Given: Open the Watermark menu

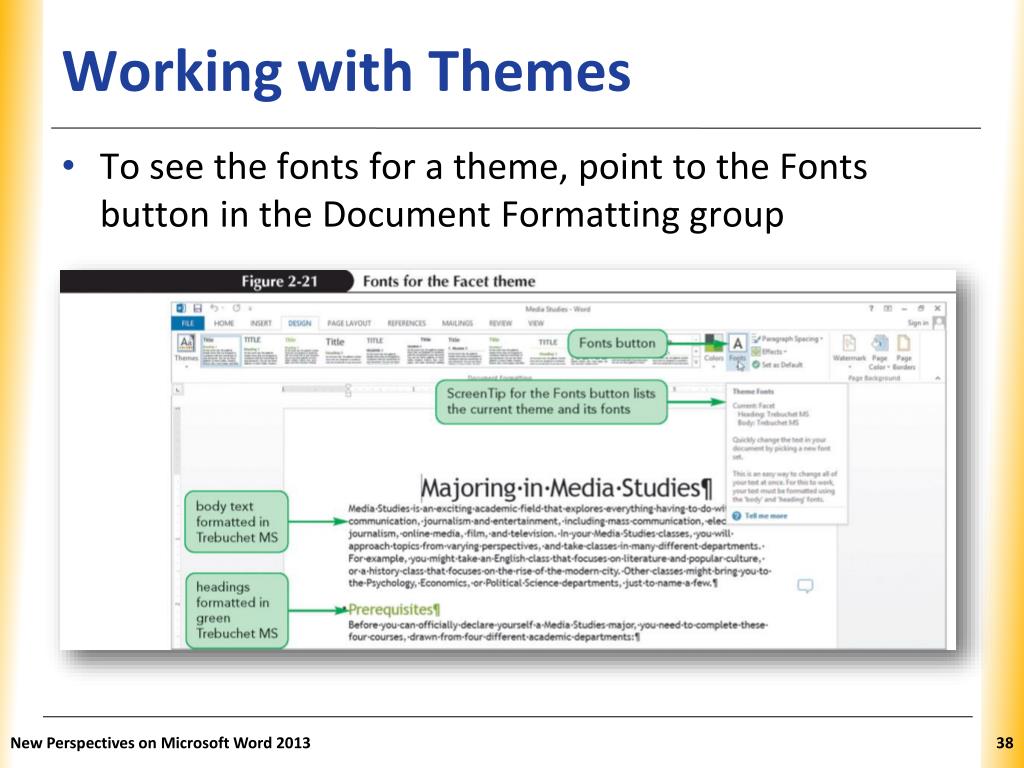Looking at the screenshot, I should 849,349.
